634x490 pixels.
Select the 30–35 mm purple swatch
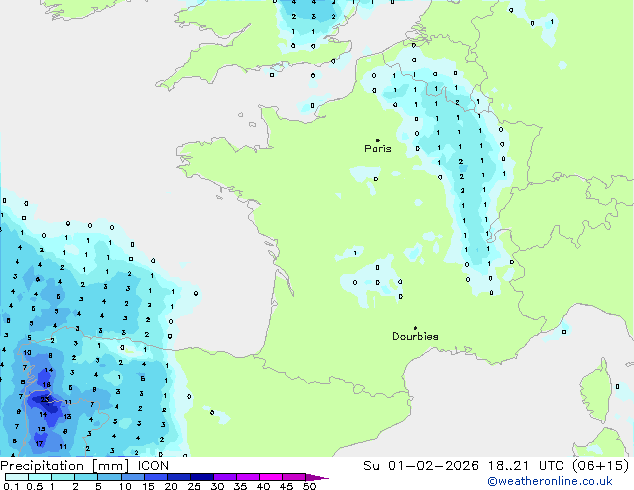tap(225, 477)
